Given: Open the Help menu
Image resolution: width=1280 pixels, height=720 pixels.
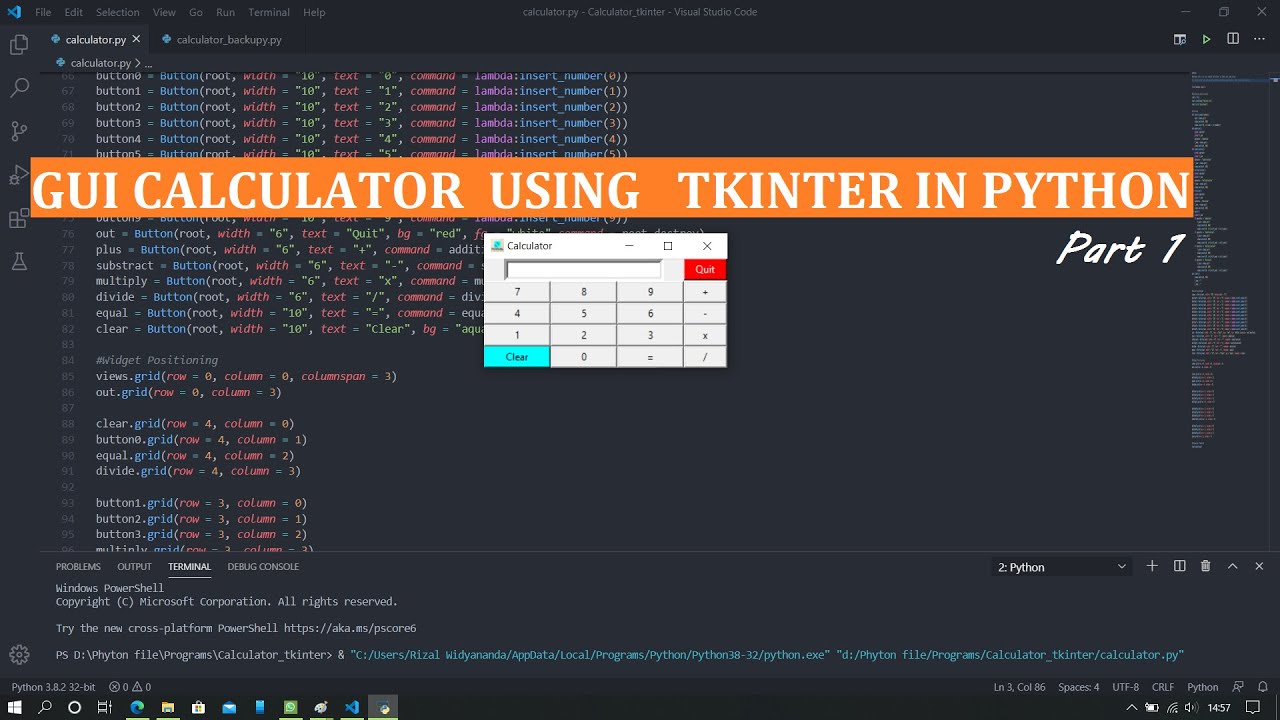Looking at the screenshot, I should [314, 12].
